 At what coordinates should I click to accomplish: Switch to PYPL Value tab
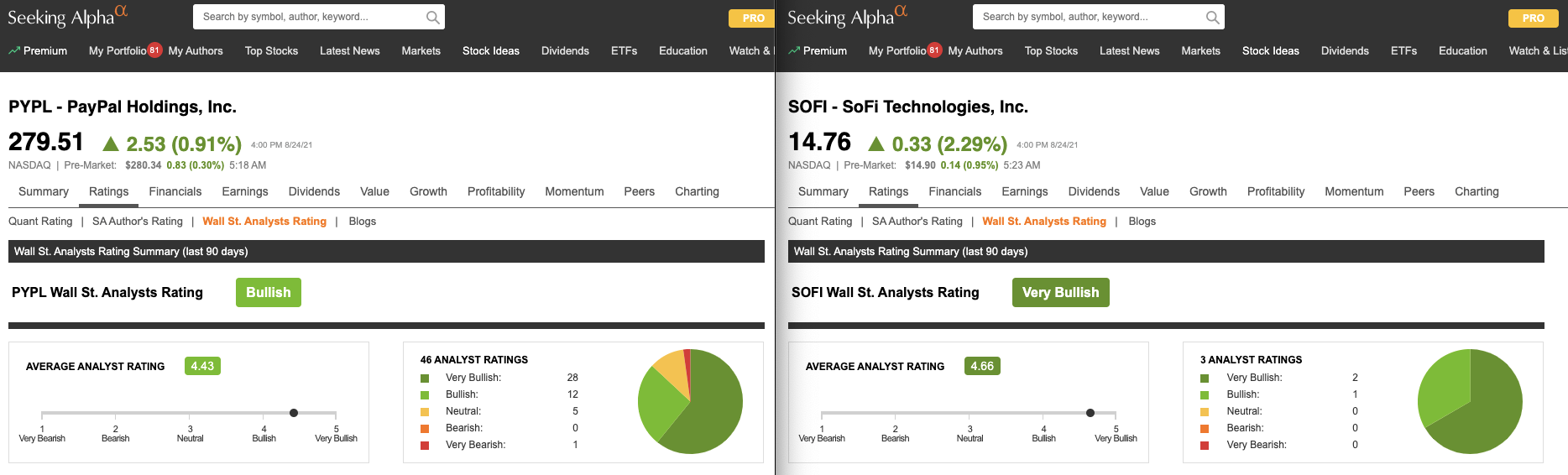(x=374, y=191)
